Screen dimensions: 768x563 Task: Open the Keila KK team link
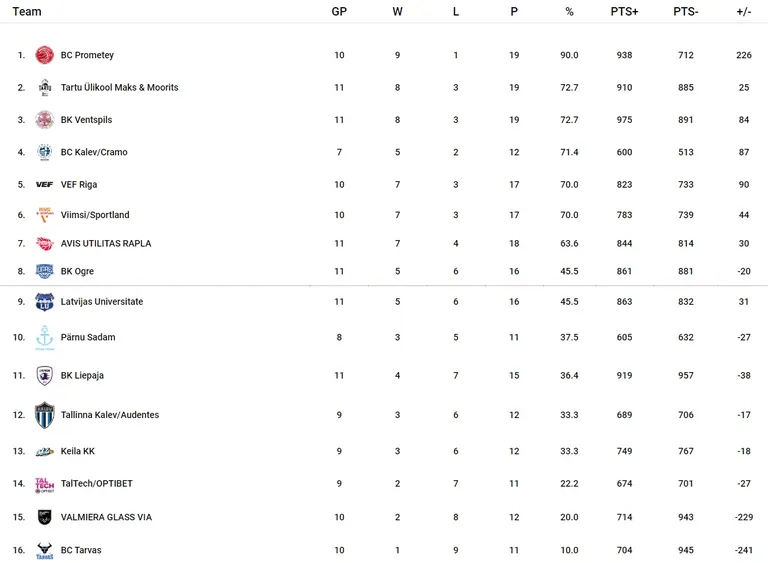pyautogui.click(x=77, y=451)
